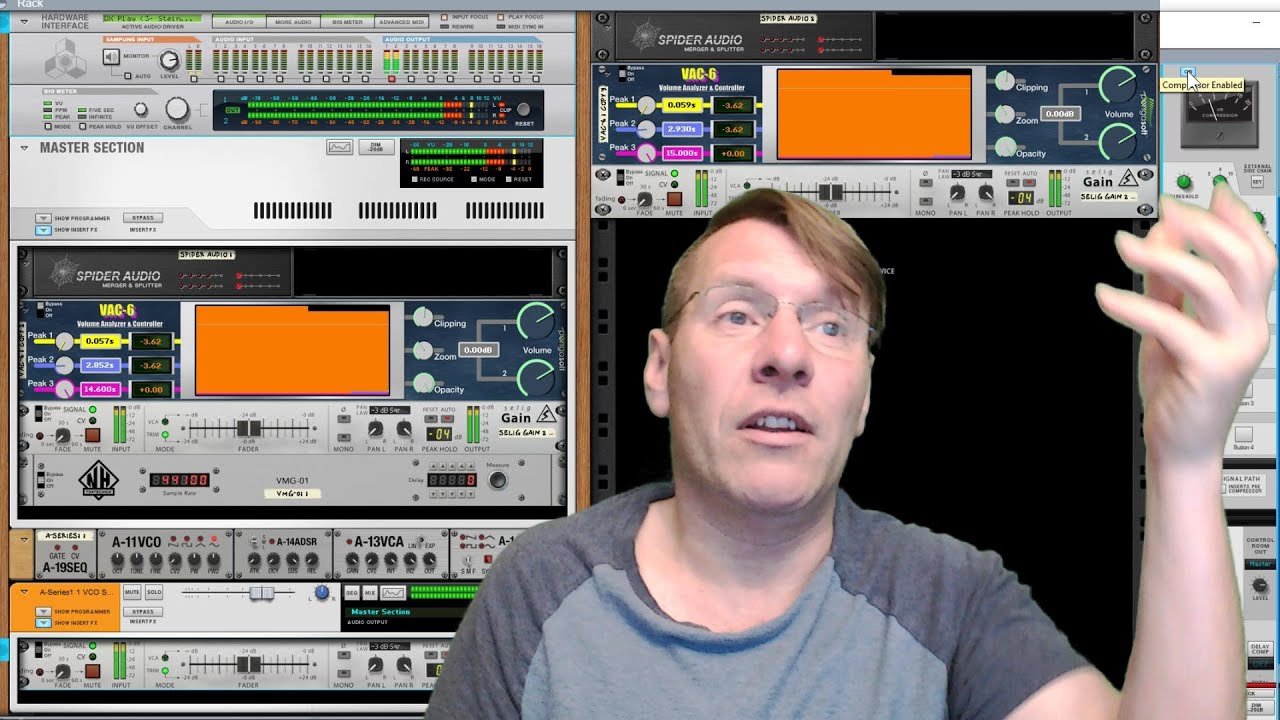Select the Audio I/O tab

(x=239, y=21)
